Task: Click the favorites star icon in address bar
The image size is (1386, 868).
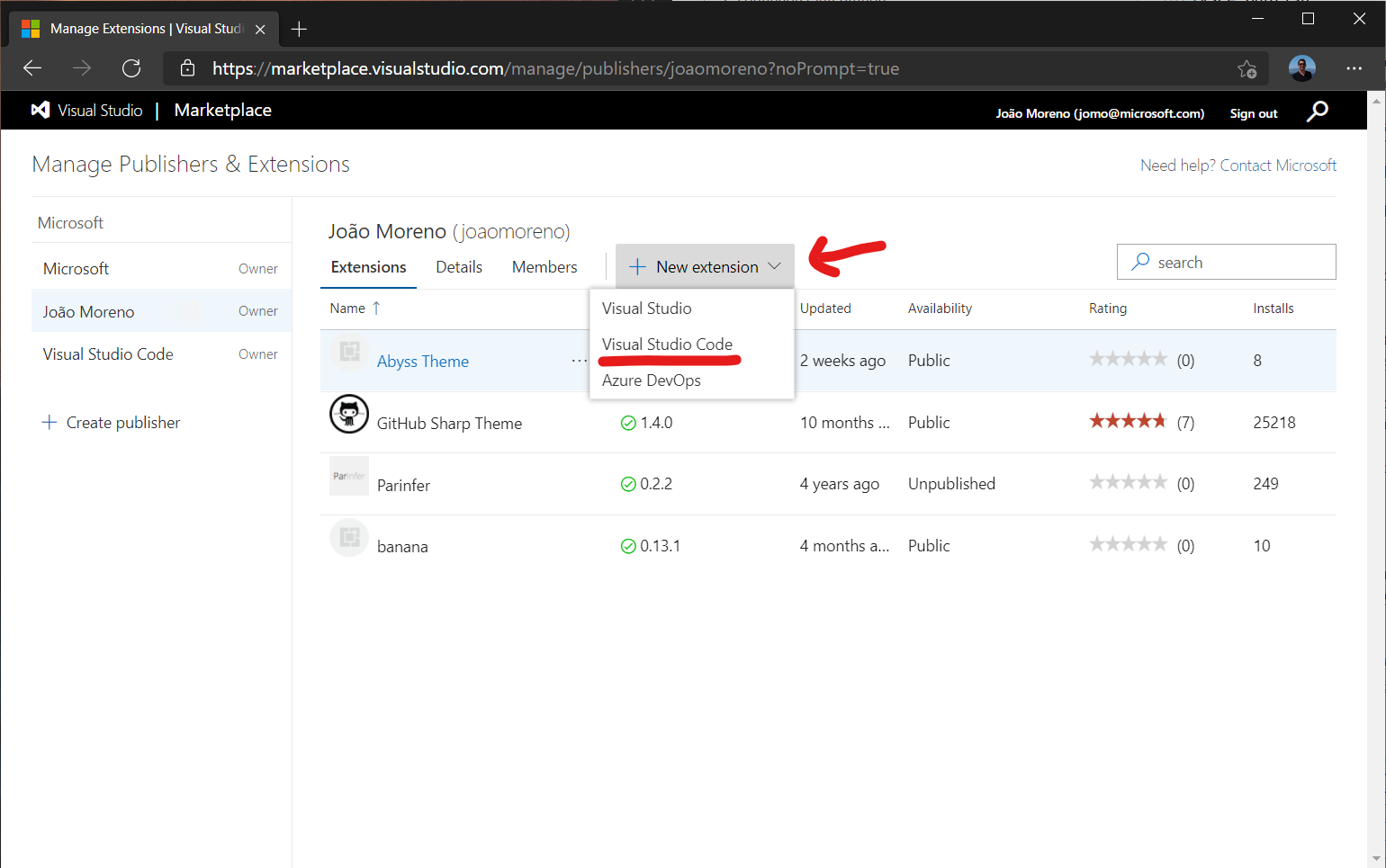Action: coord(1246,68)
